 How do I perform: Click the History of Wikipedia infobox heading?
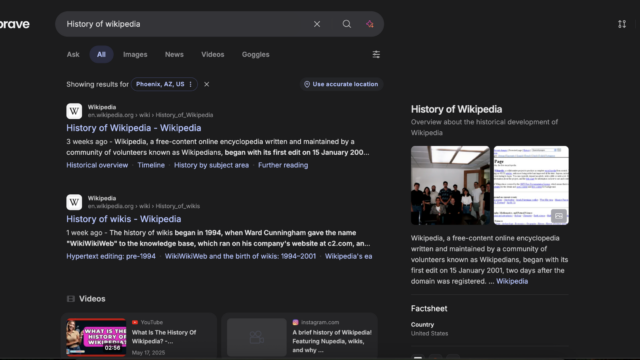pyautogui.click(x=456, y=109)
